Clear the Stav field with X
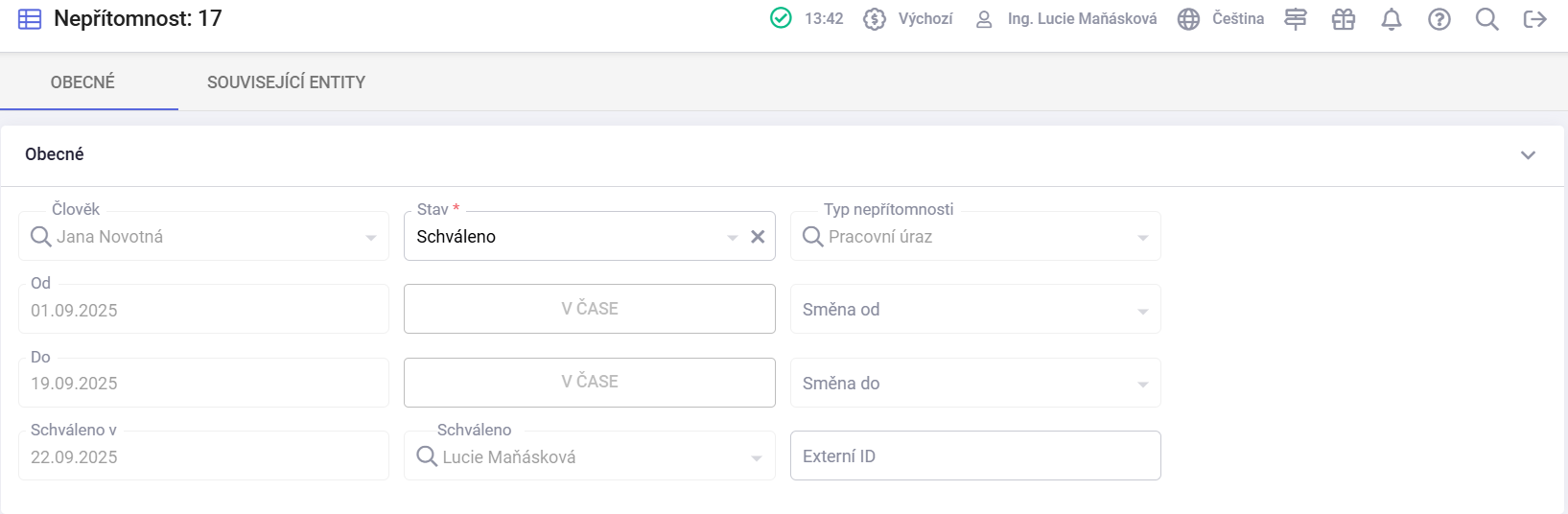The width and height of the screenshot is (1568, 514). pos(758,237)
